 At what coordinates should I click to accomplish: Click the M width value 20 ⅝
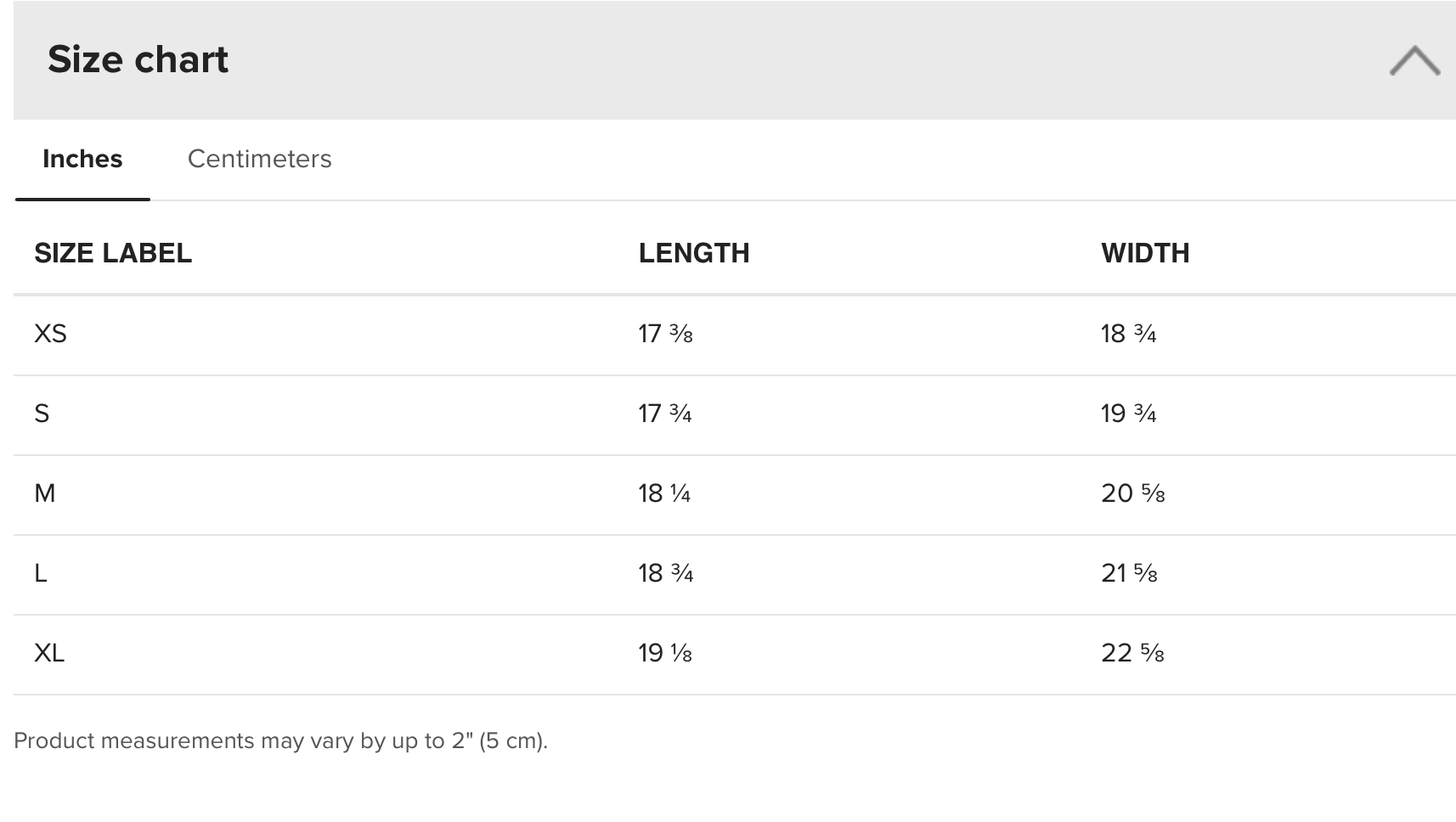(x=1133, y=493)
